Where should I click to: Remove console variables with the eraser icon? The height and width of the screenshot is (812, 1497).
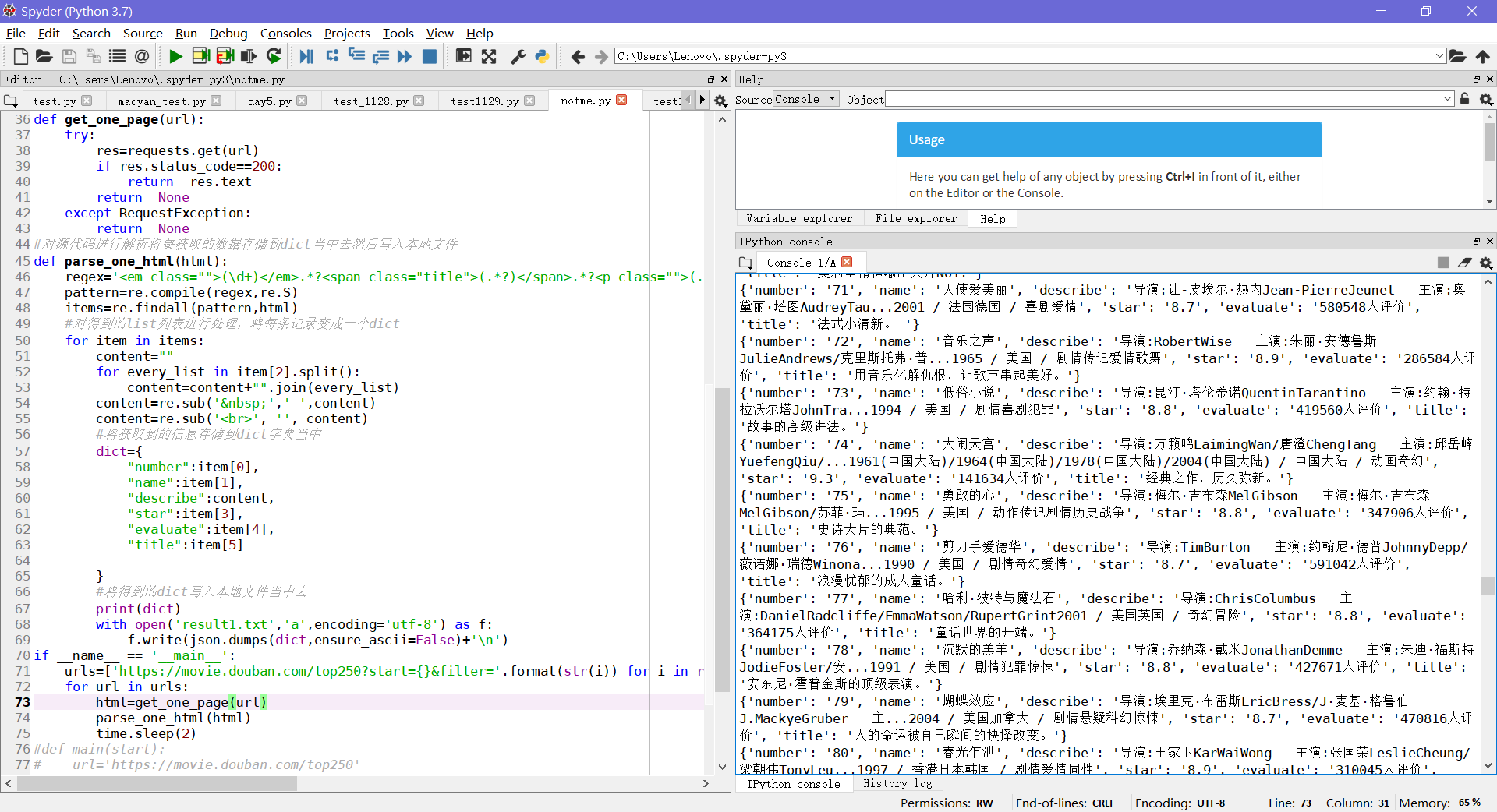(x=1465, y=263)
